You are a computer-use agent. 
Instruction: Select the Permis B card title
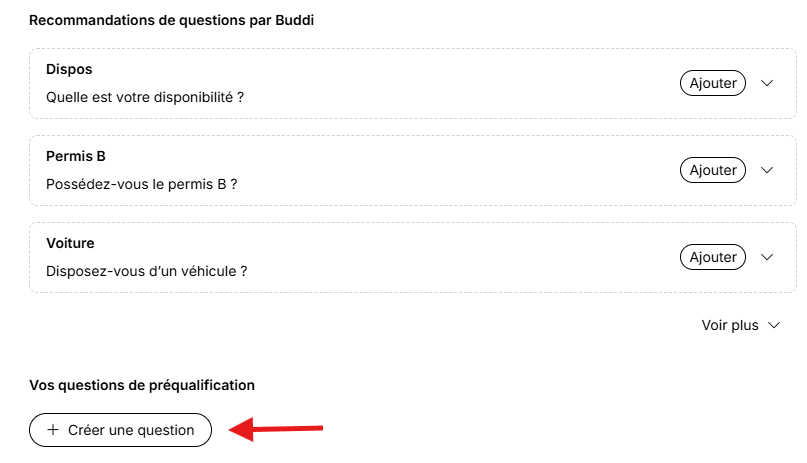pos(76,156)
